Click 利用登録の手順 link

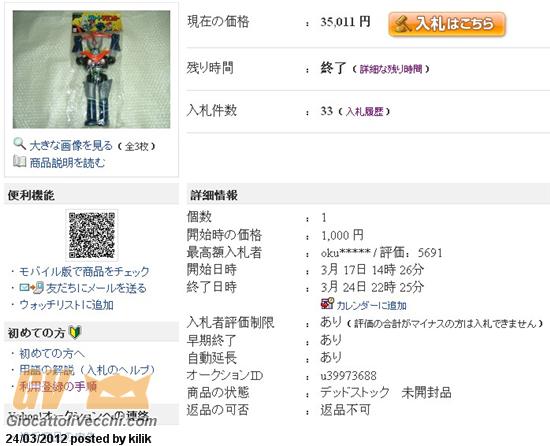[x=58, y=386]
